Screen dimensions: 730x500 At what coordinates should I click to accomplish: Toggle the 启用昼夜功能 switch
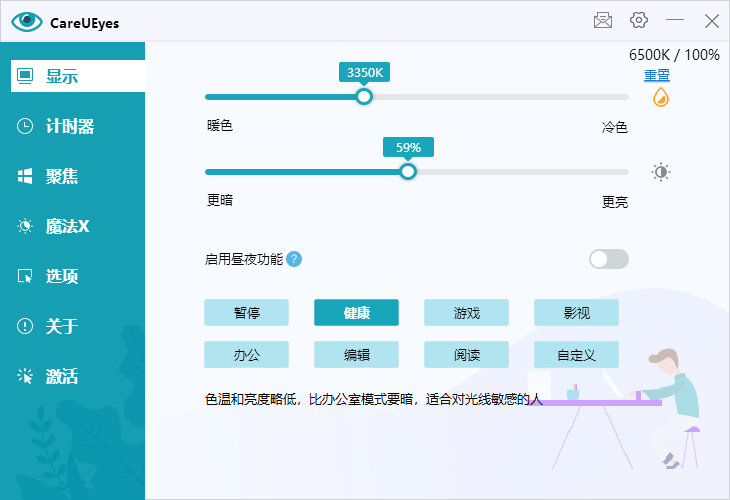(x=608, y=259)
